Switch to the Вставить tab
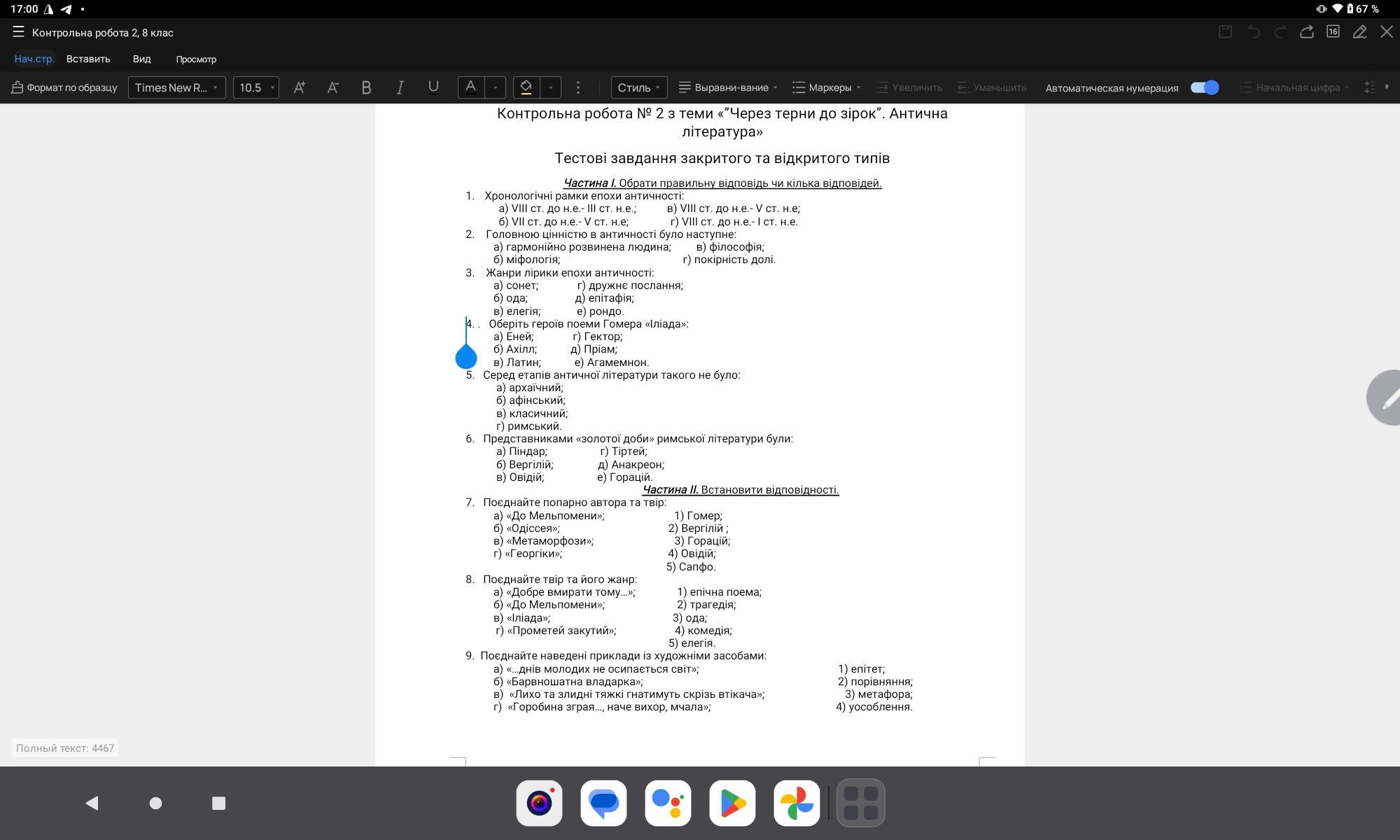 coord(88,59)
